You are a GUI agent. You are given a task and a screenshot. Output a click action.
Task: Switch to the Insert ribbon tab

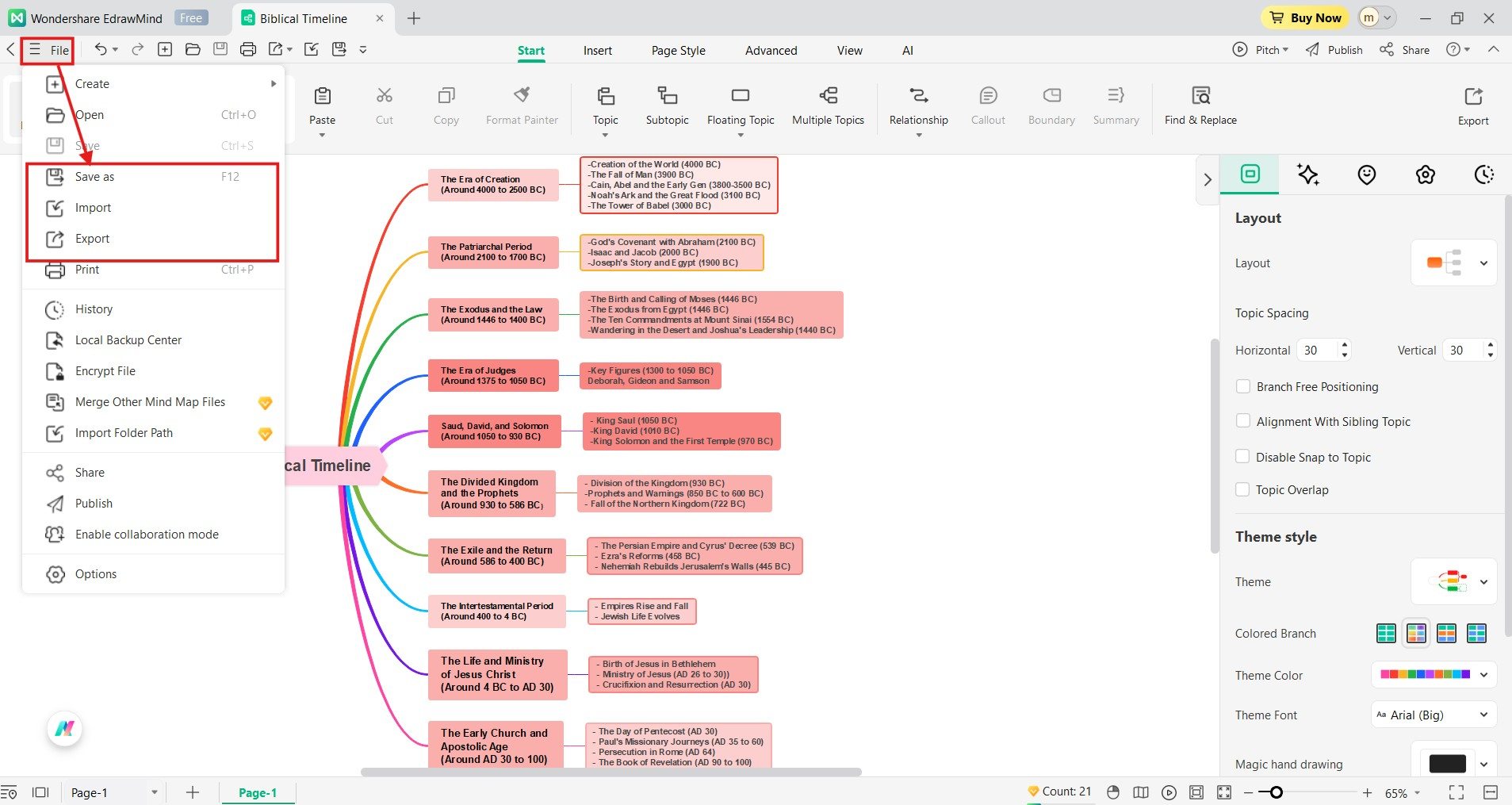point(596,50)
